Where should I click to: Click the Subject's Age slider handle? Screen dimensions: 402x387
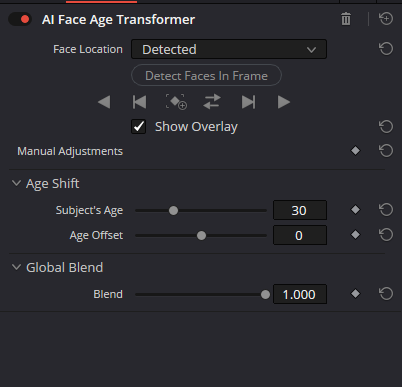click(x=173, y=210)
